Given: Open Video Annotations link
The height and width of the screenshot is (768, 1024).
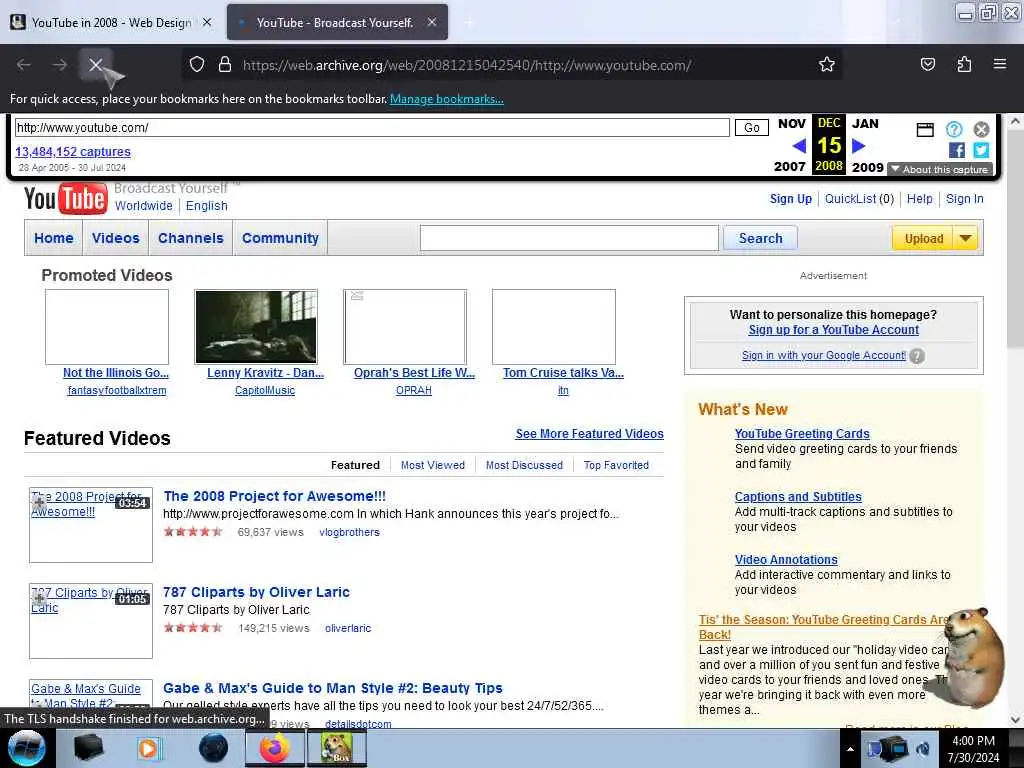Looking at the screenshot, I should [786, 560].
